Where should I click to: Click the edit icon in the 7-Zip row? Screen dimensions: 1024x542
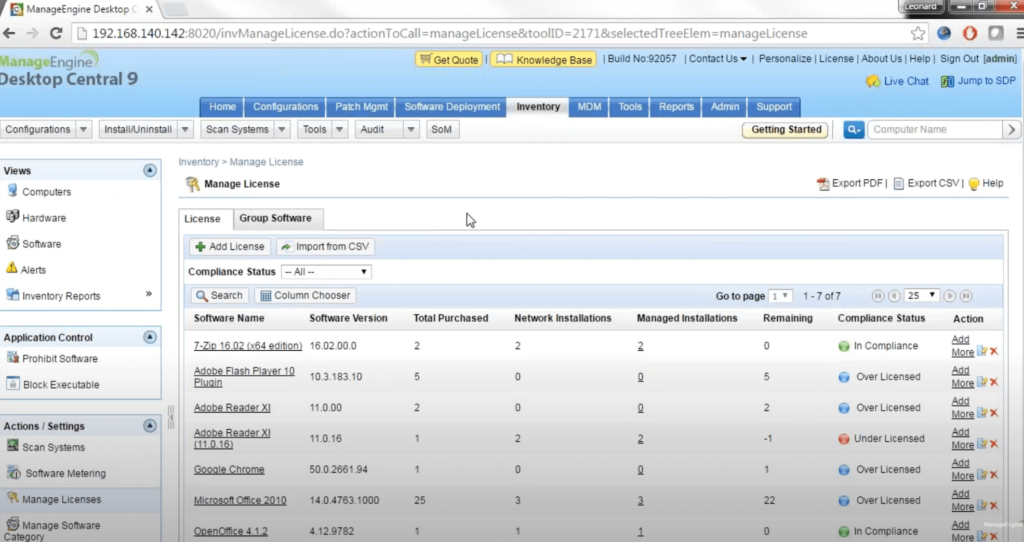(982, 351)
